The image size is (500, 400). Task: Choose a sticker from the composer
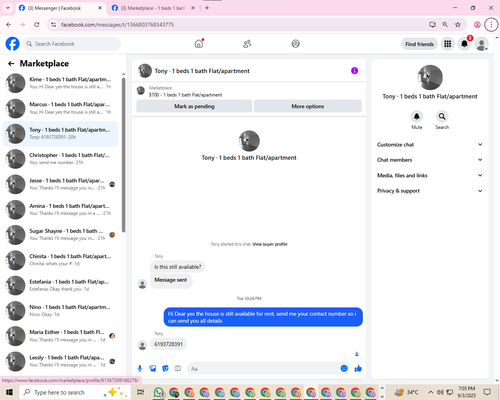pos(165,368)
